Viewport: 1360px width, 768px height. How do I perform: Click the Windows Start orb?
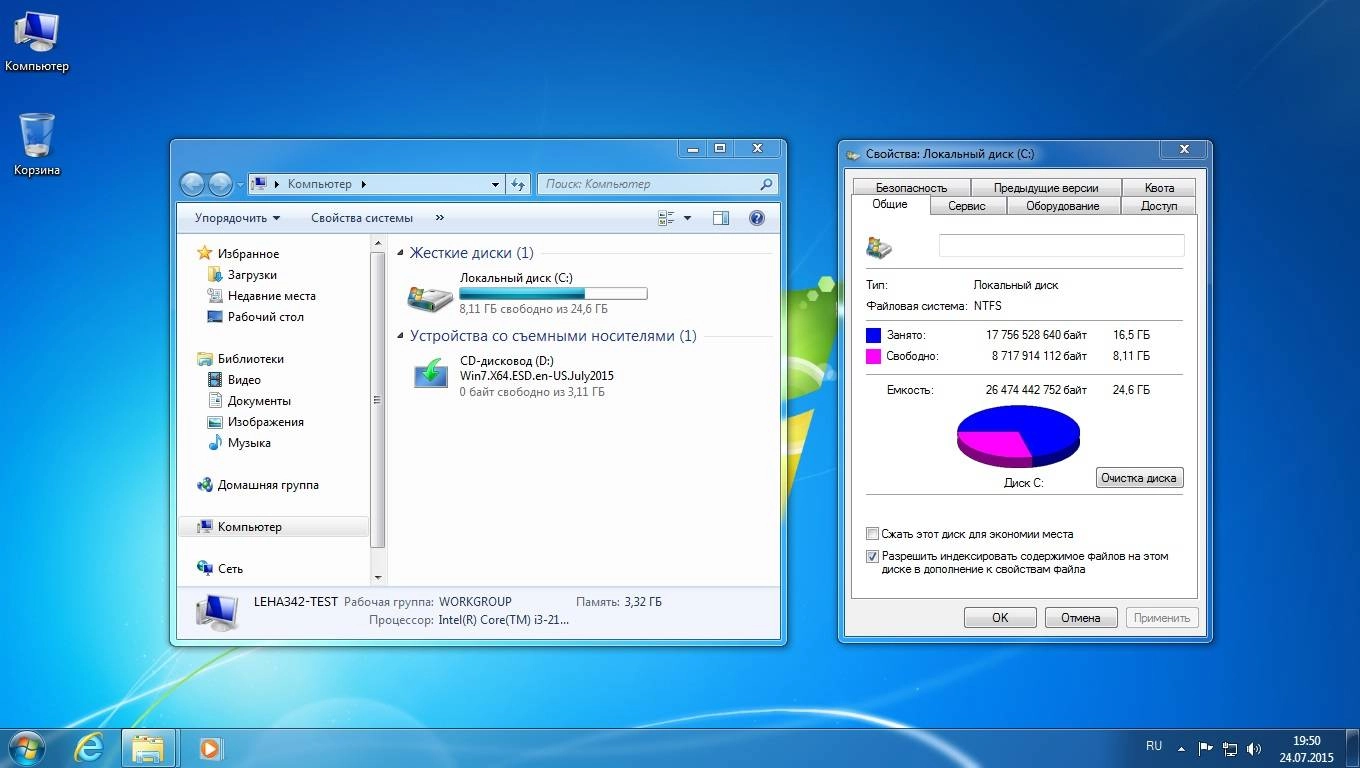coord(26,747)
